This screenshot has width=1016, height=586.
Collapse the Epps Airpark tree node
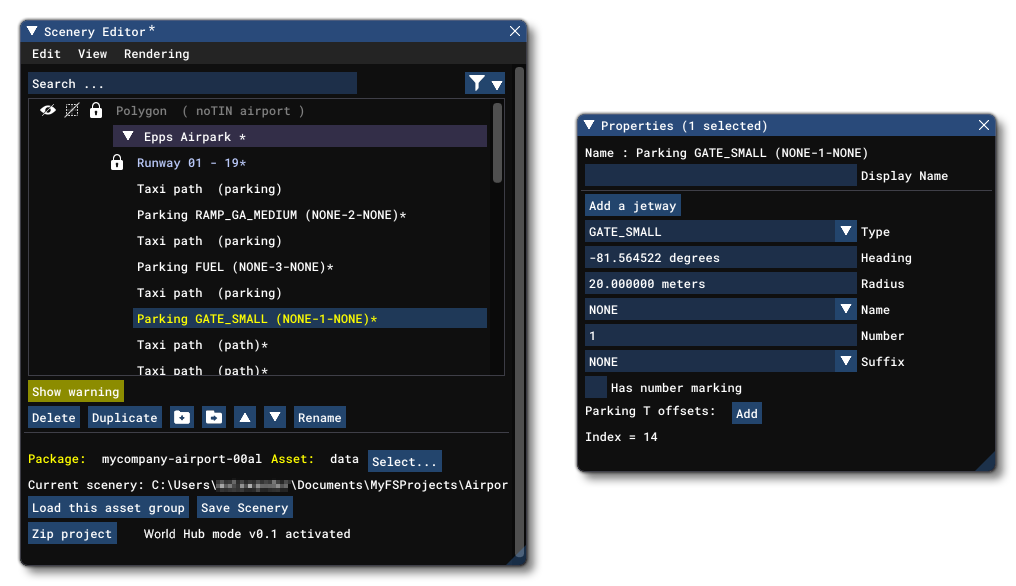click(127, 137)
